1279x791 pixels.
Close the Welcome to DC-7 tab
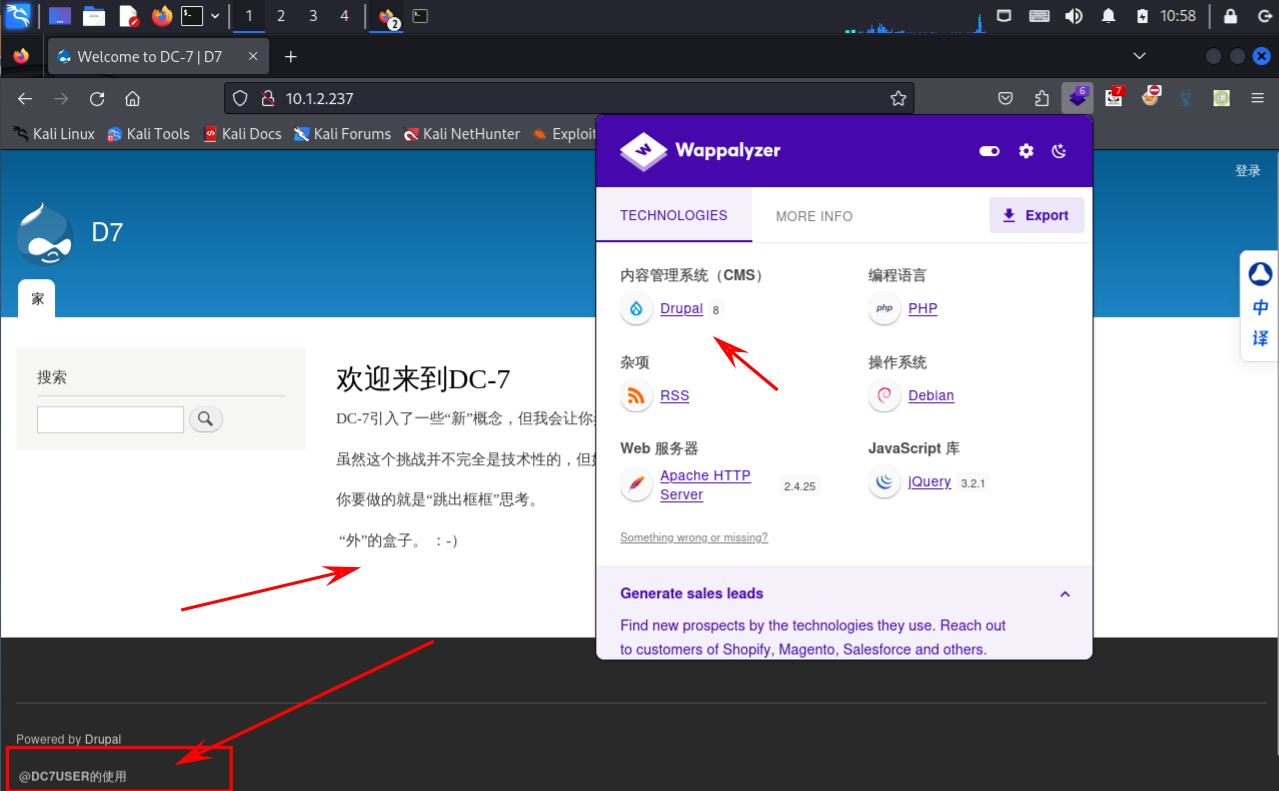254,57
